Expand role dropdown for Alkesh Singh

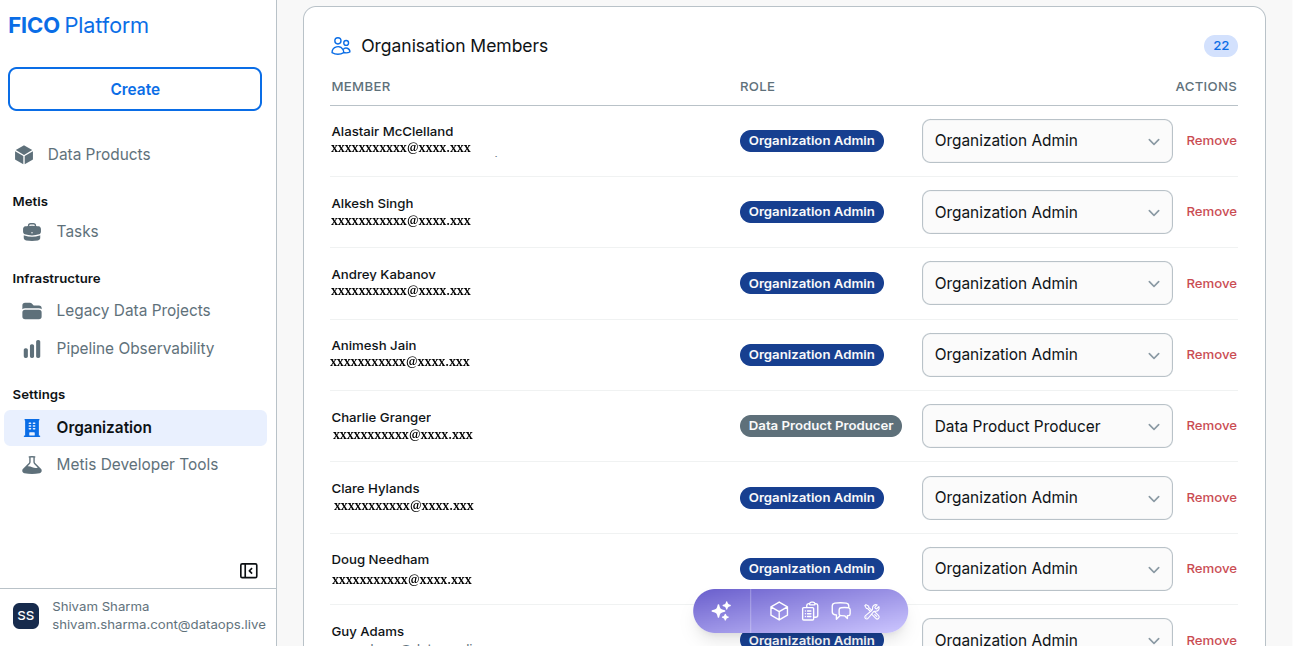point(1047,212)
